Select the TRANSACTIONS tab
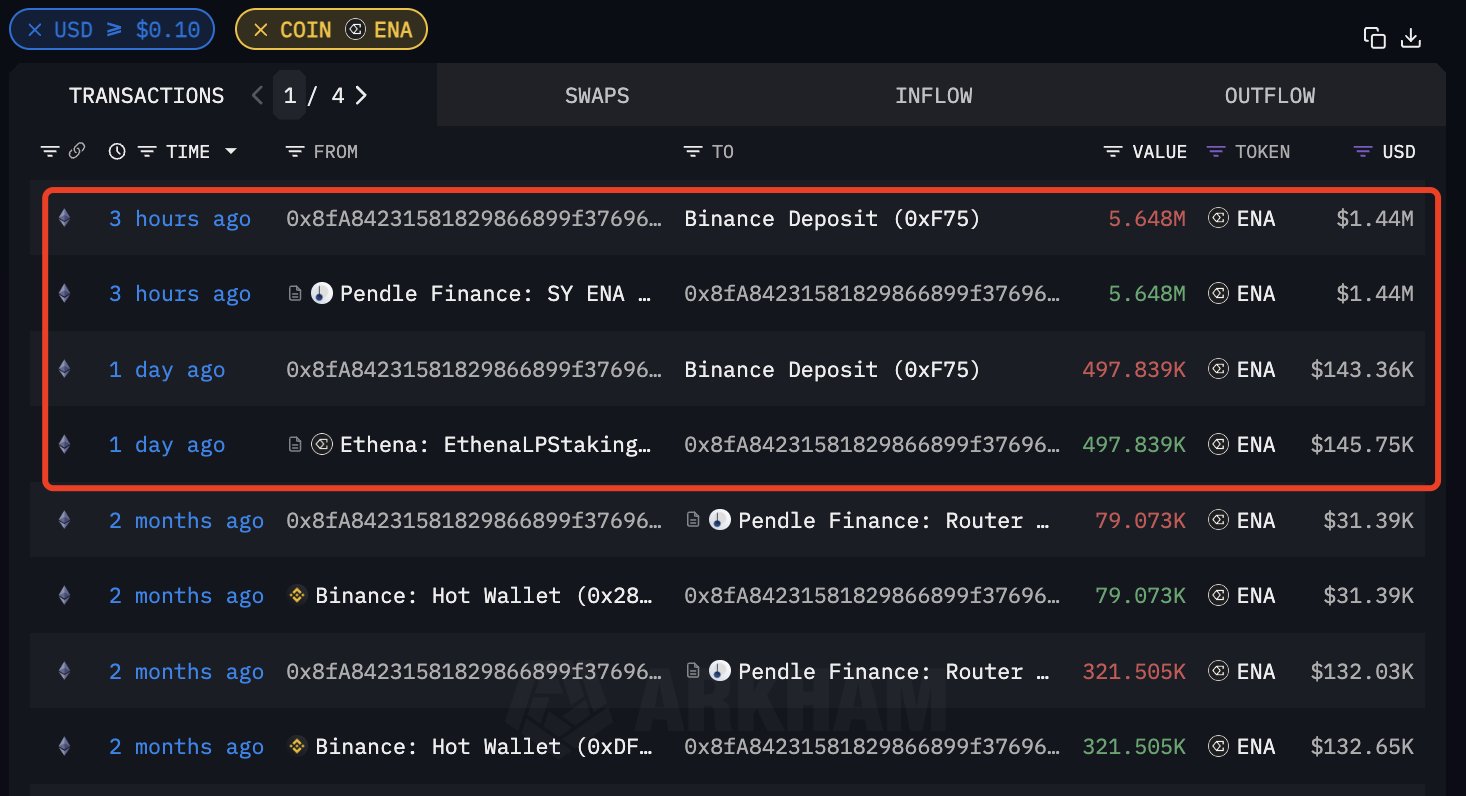Screen dimensions: 1466x796 [x=146, y=95]
